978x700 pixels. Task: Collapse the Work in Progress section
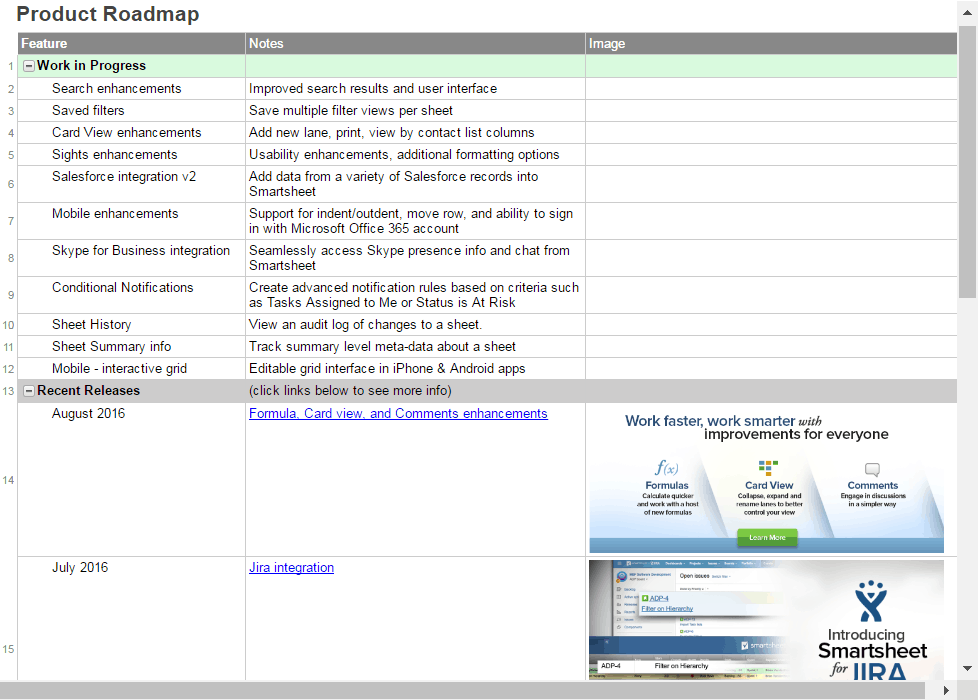tap(29, 66)
